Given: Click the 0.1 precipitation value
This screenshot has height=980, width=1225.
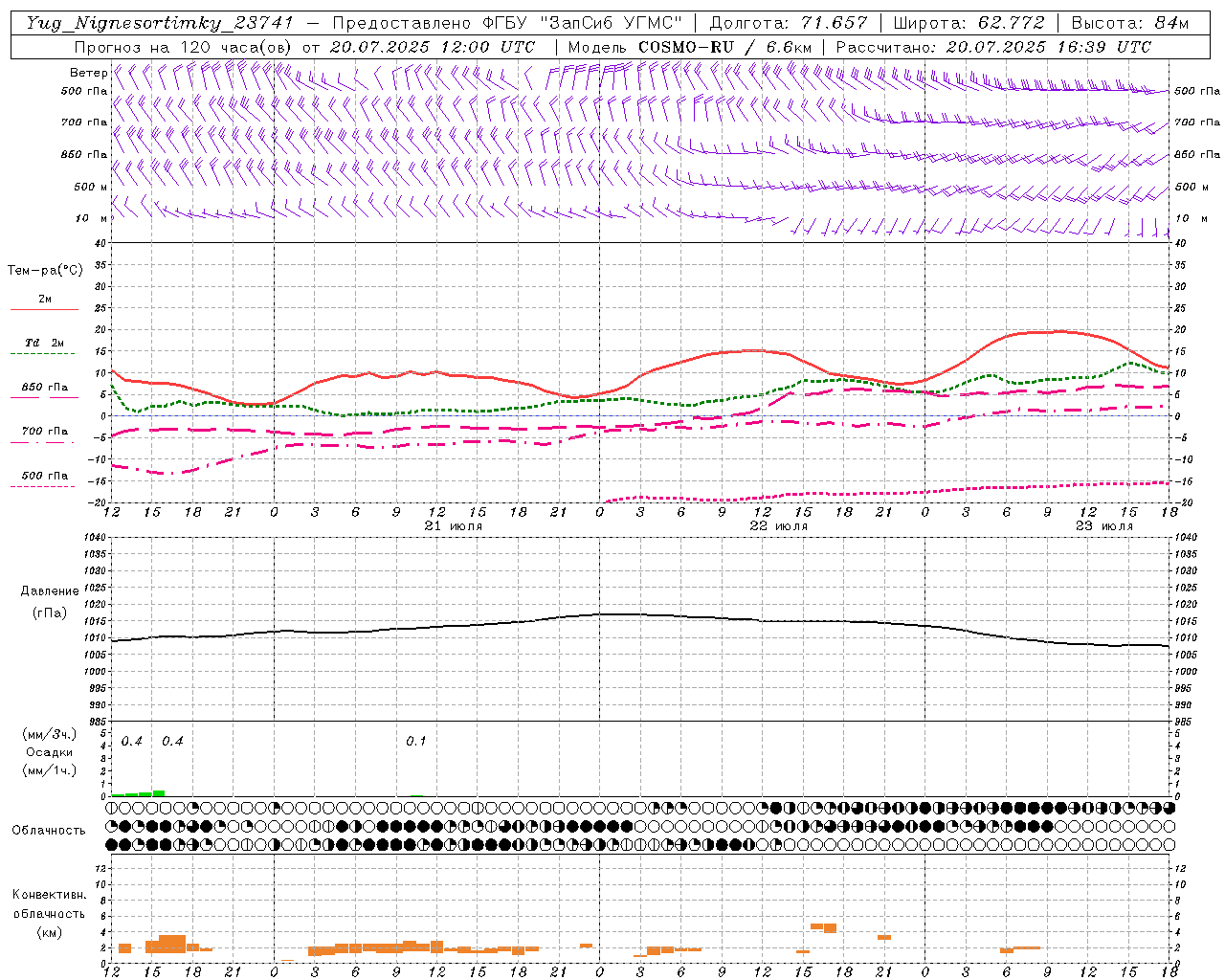Looking at the screenshot, I should point(415,741).
